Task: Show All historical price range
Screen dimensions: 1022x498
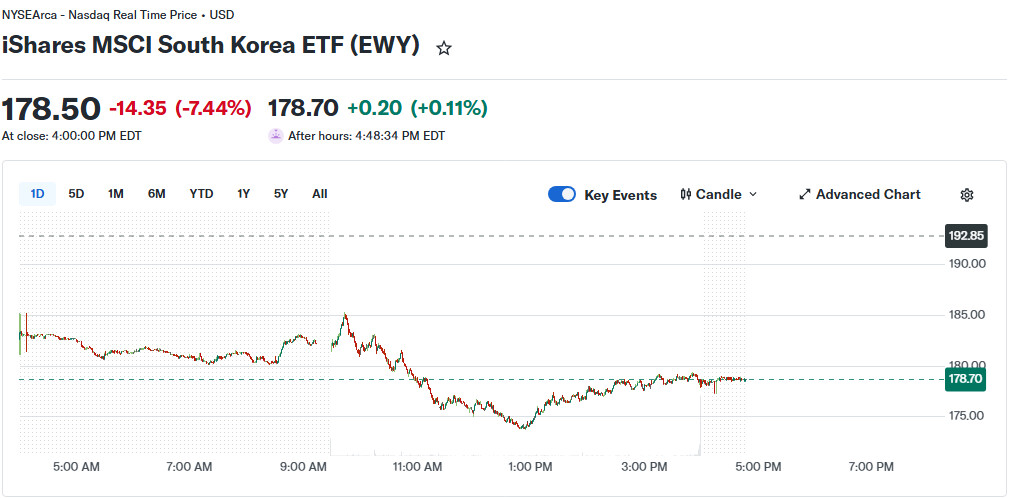Action: point(319,194)
